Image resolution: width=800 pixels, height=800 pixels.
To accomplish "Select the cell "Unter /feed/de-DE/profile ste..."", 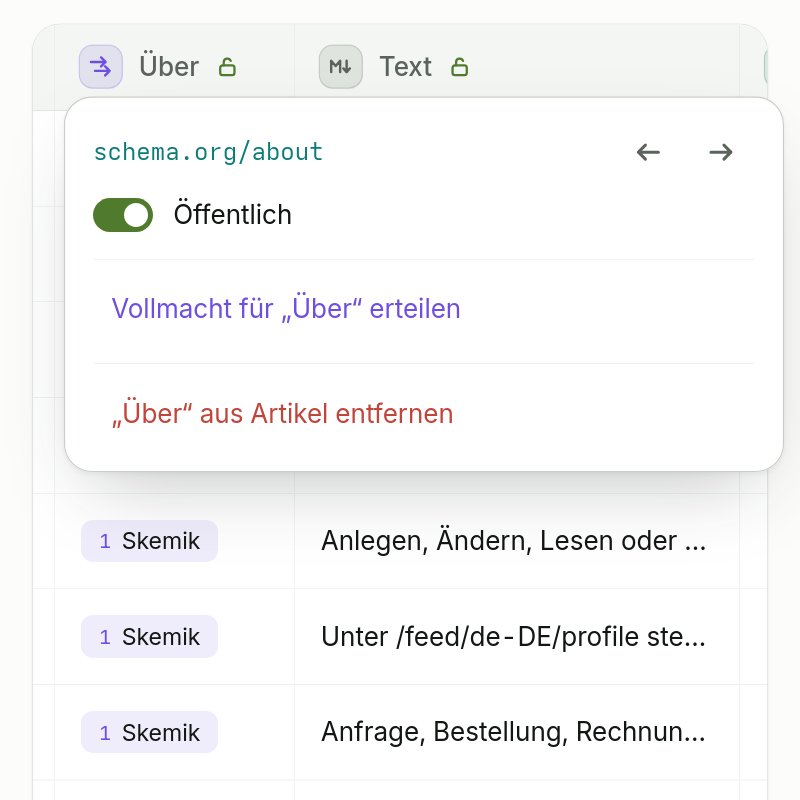I will pos(516,637).
